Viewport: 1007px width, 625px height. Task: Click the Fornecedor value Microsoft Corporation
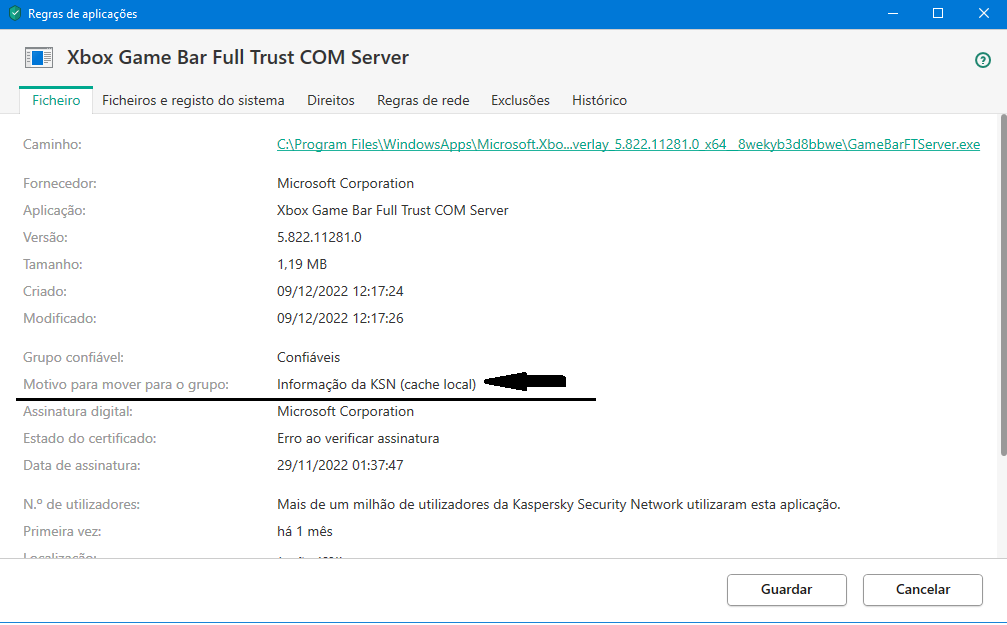point(345,184)
